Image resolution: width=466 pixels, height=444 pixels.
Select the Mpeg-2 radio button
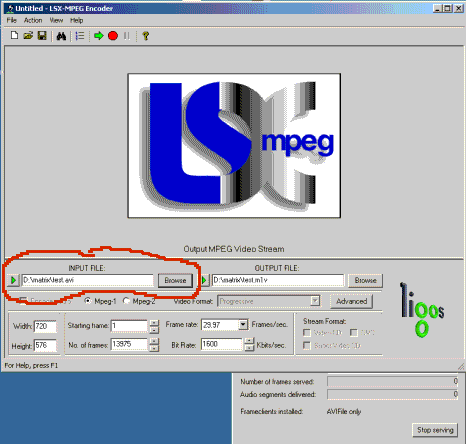126,301
